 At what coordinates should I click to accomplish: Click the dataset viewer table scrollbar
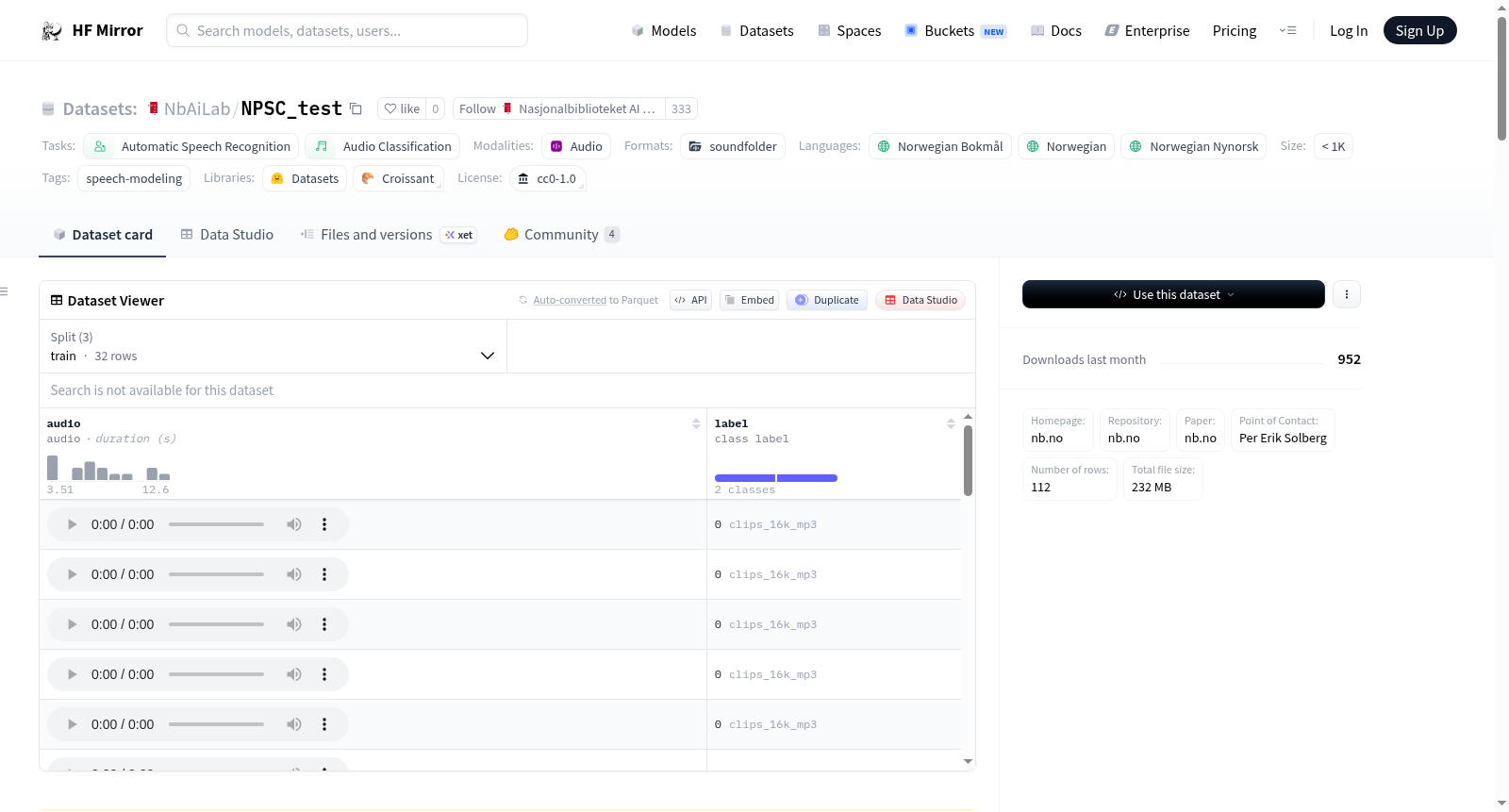click(x=968, y=460)
